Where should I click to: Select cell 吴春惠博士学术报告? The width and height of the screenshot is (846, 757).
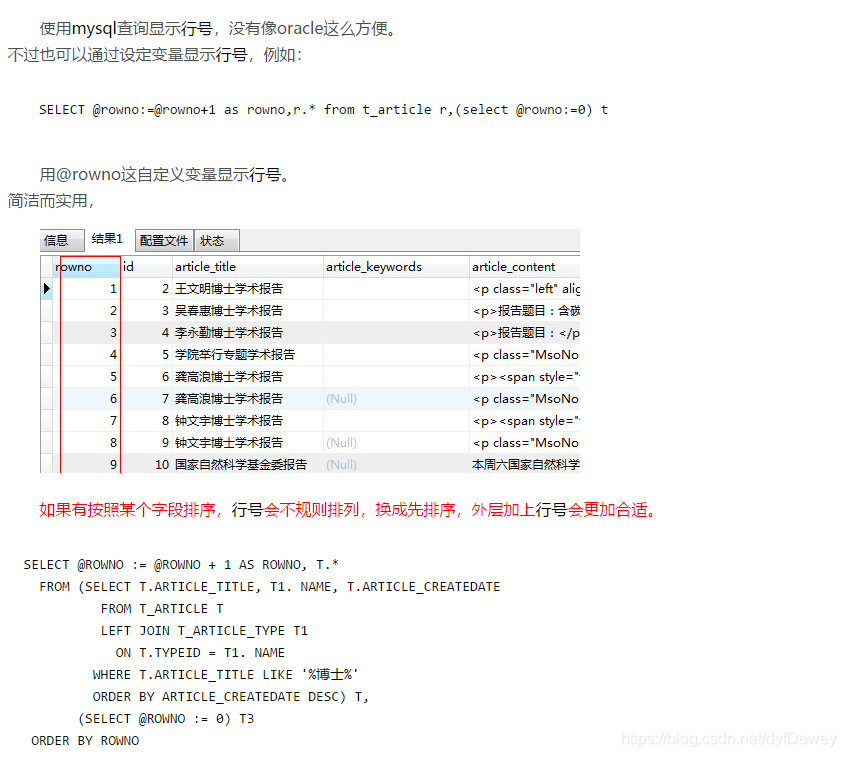[x=248, y=311]
